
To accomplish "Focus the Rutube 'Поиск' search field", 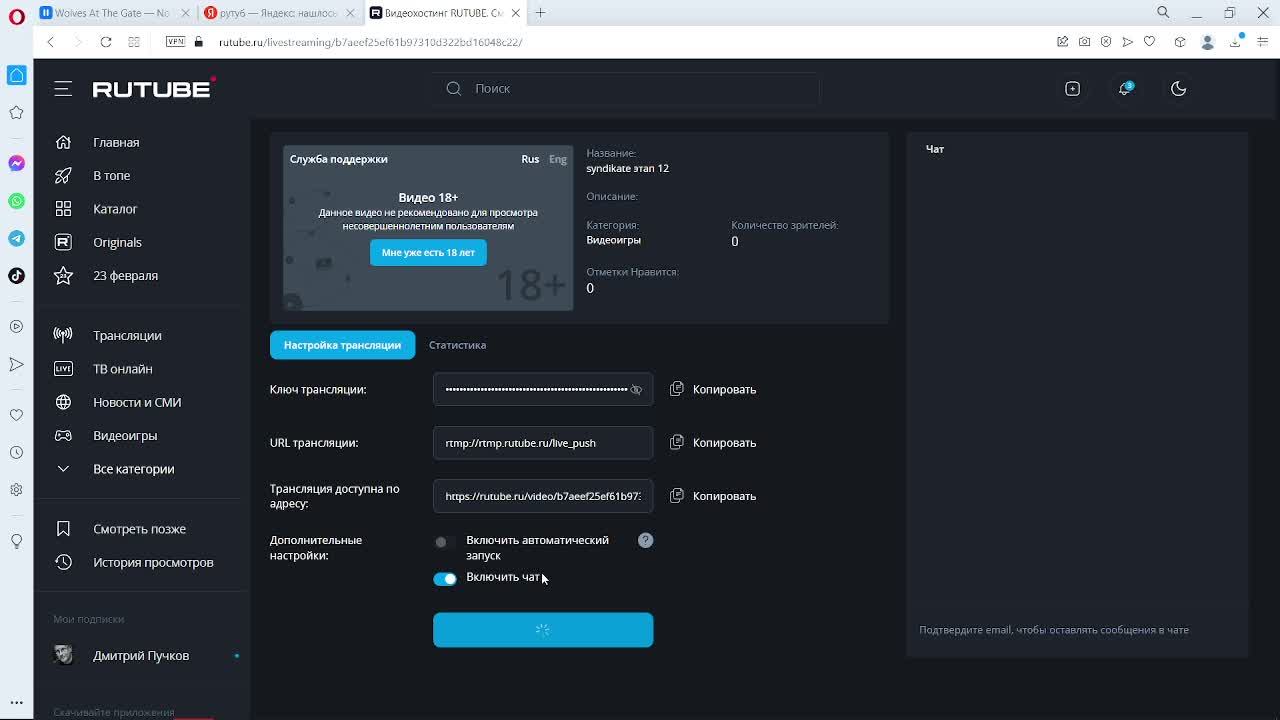I will tap(627, 89).
